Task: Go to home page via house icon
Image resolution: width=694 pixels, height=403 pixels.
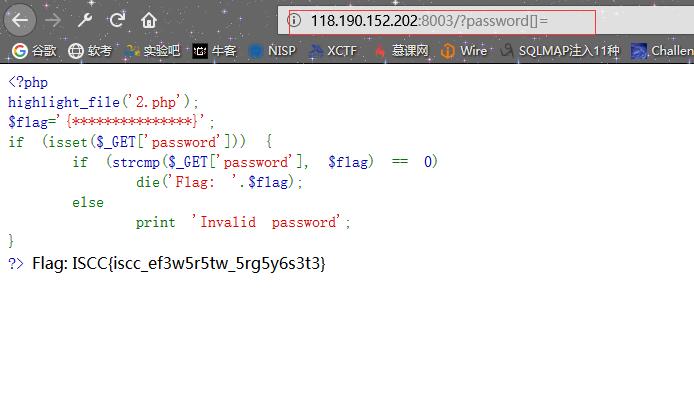Action: pos(149,20)
